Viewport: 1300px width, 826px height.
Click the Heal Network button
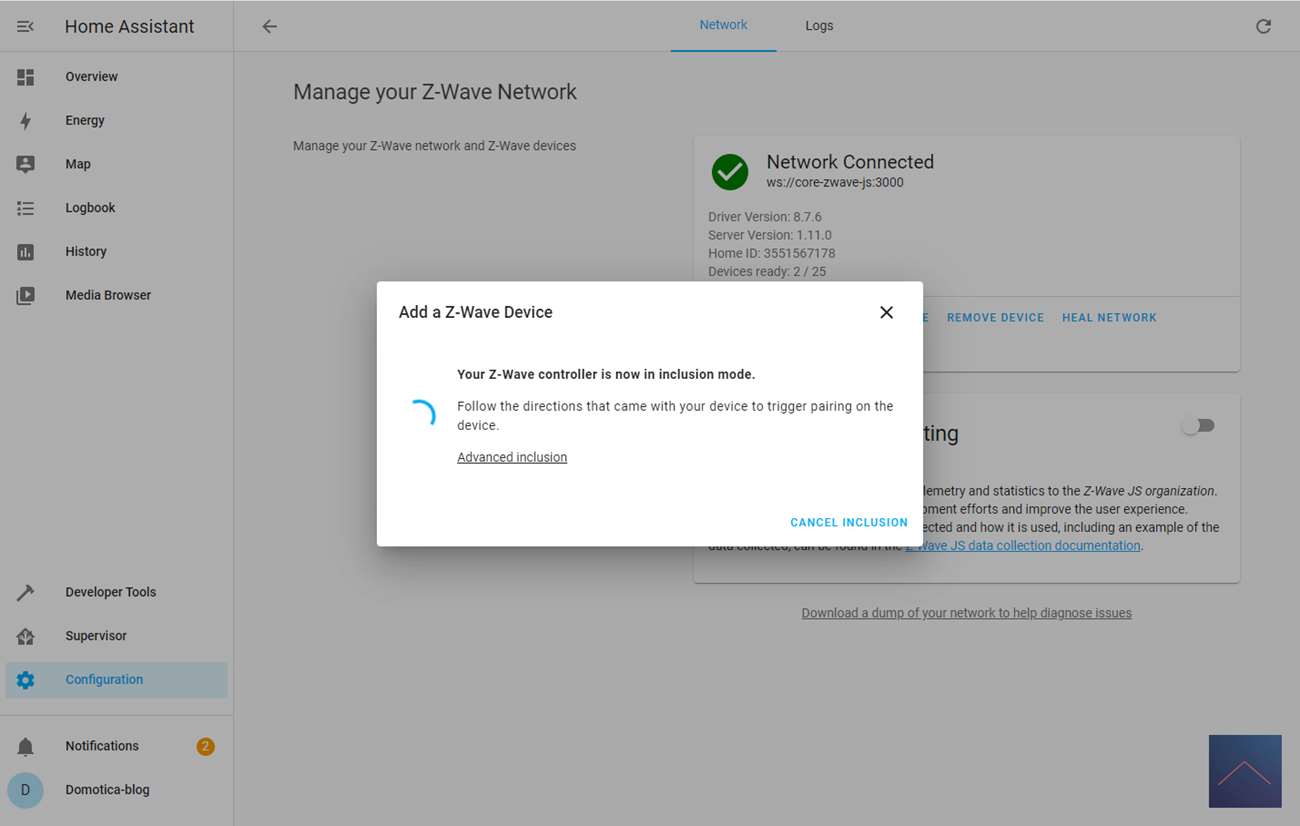[1109, 318]
